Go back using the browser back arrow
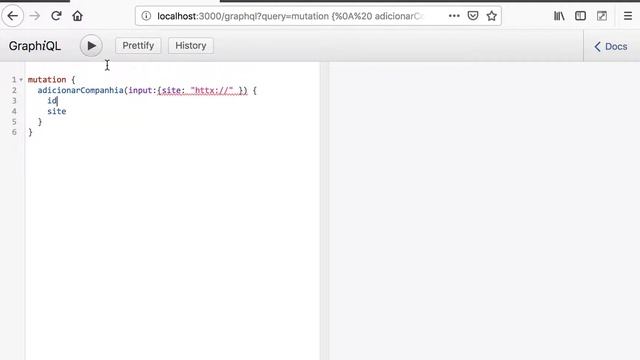The image size is (640, 360). point(13,16)
